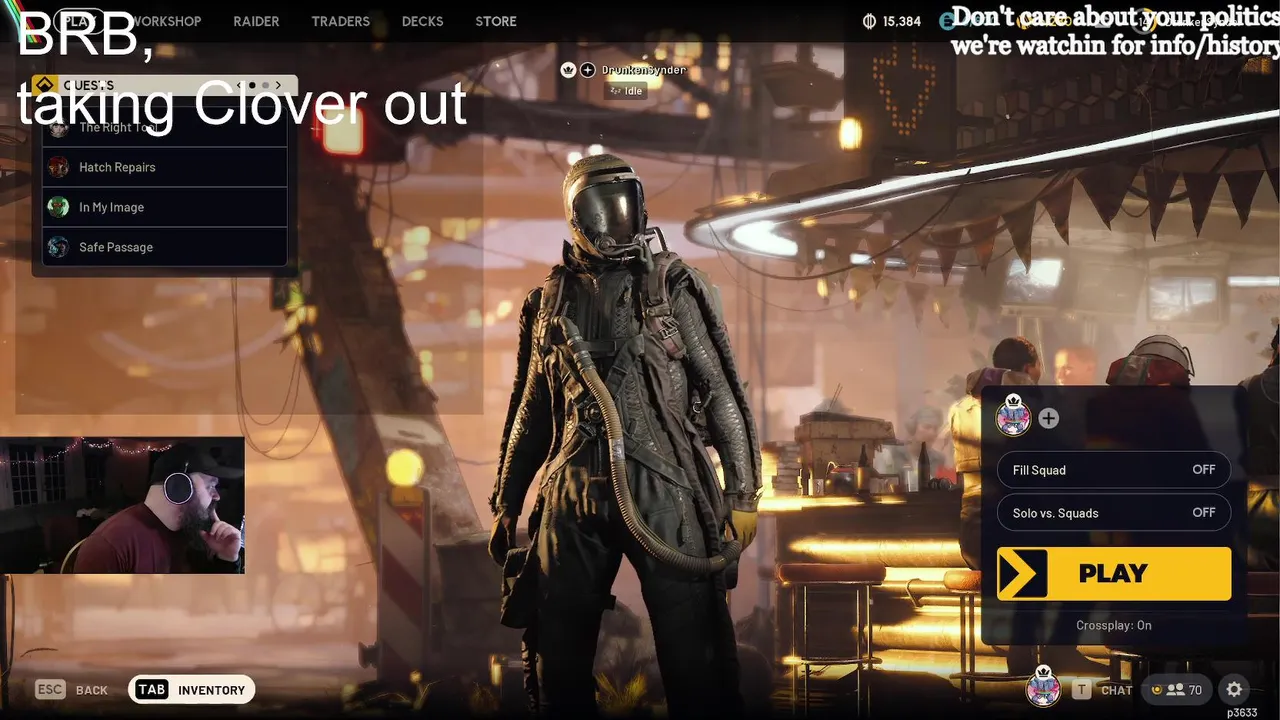Click Safe Passage quest giver portrait
This screenshot has width=1280, height=720.
[59, 247]
